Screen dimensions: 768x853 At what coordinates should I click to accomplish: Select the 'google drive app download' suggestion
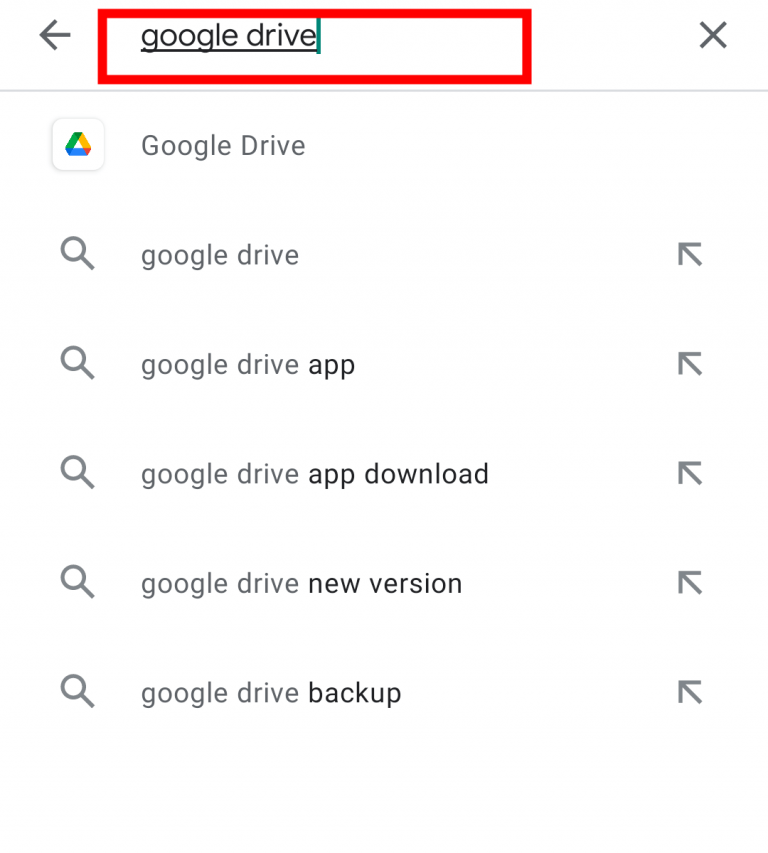pos(315,473)
